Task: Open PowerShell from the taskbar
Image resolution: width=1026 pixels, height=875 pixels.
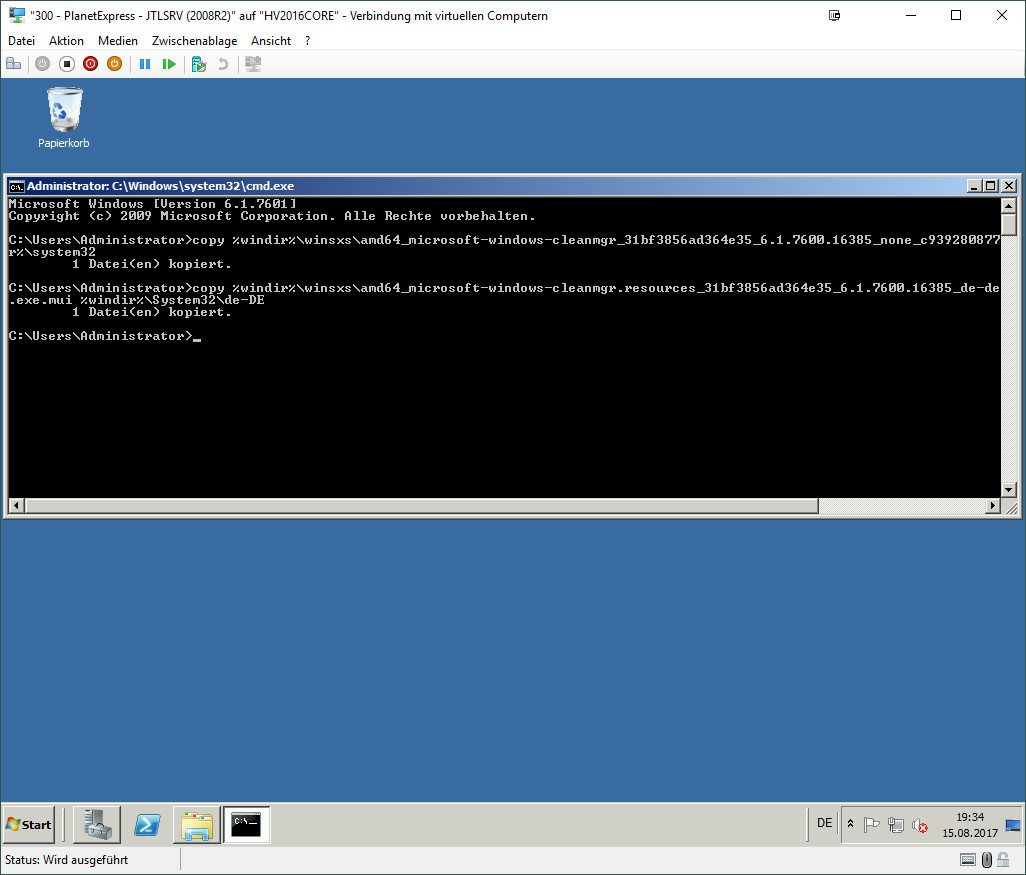Action: (x=147, y=825)
